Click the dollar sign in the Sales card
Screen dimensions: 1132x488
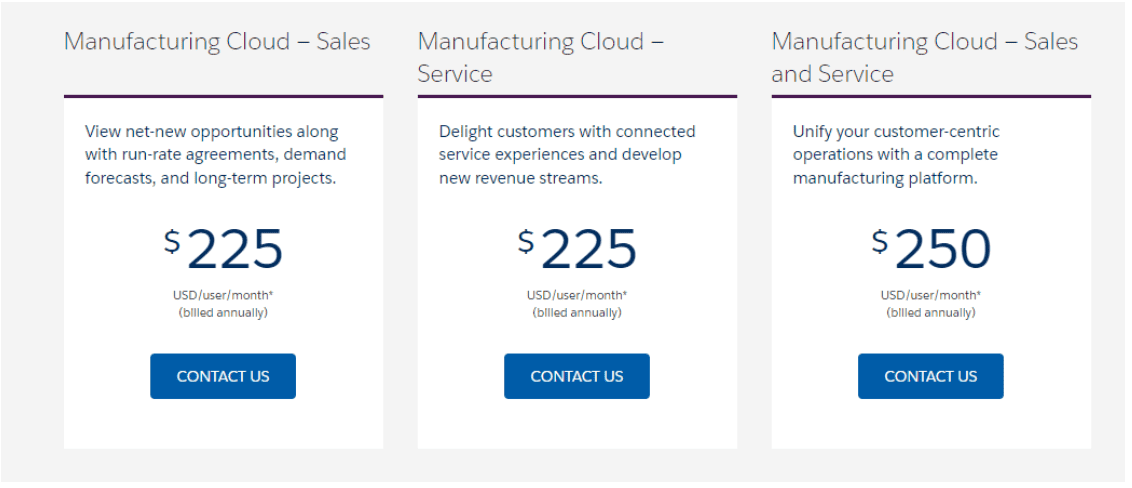(x=172, y=242)
